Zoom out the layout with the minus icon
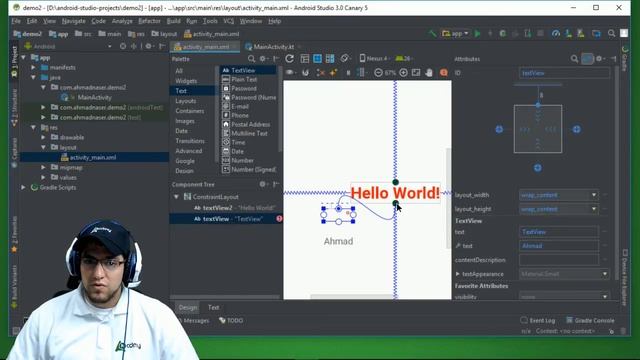The height and width of the screenshot is (360, 640). tap(378, 73)
